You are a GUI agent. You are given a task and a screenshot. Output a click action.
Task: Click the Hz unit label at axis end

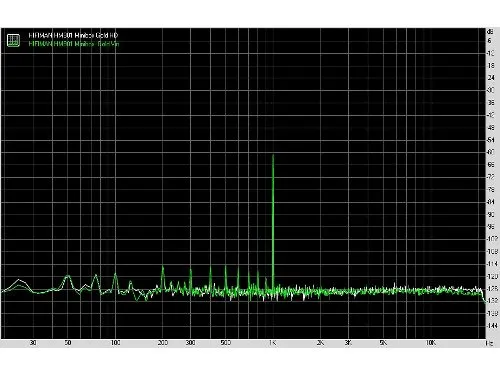pos(489,343)
